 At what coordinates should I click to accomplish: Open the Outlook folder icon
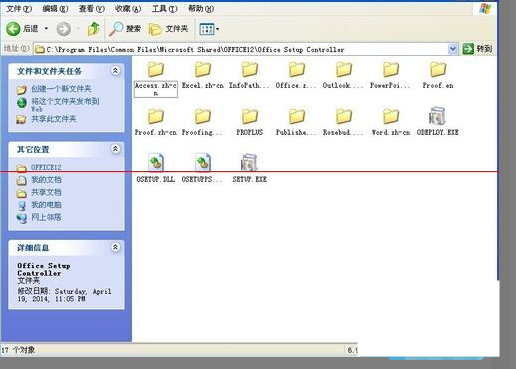coord(344,69)
